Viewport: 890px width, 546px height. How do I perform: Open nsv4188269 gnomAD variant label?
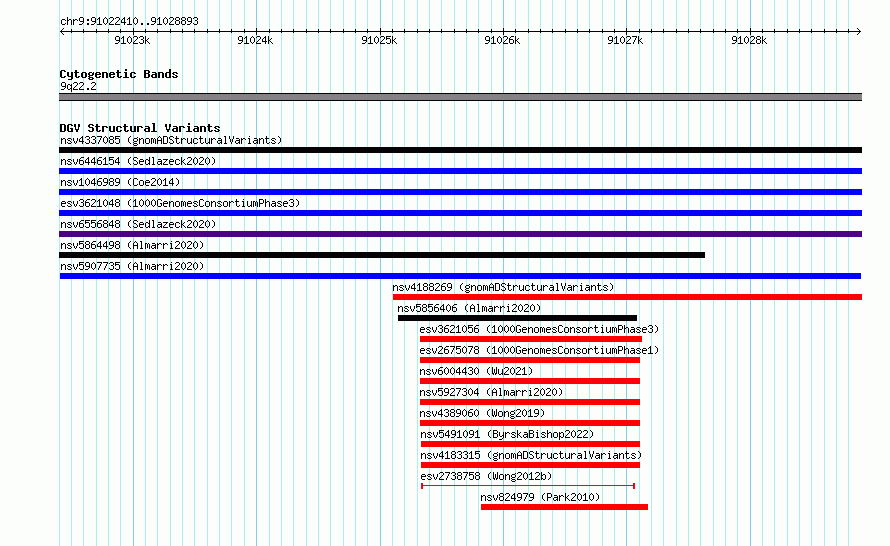(x=503, y=287)
